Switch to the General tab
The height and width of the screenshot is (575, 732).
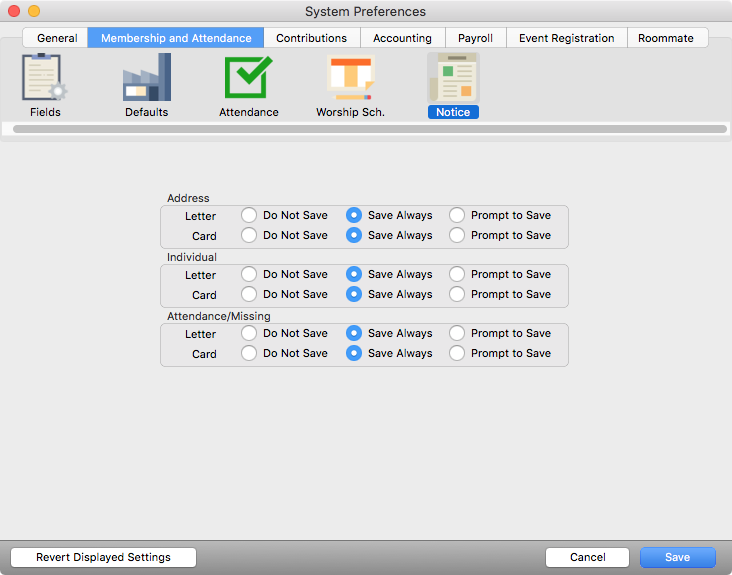tap(57, 38)
